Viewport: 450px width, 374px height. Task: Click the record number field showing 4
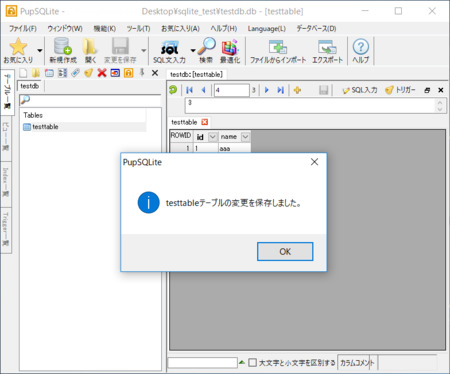[x=232, y=90]
